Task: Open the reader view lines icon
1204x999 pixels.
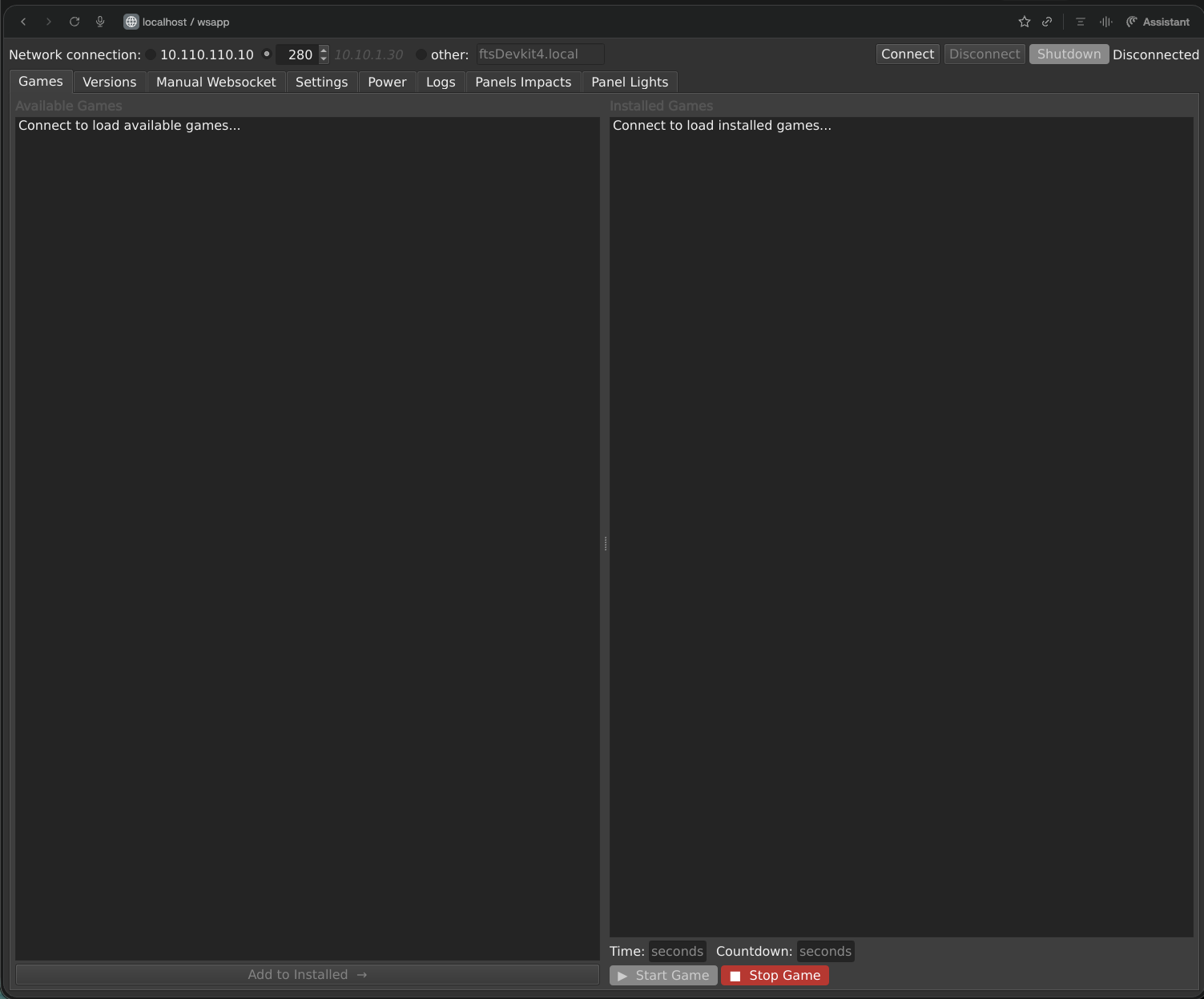Action: [1080, 22]
